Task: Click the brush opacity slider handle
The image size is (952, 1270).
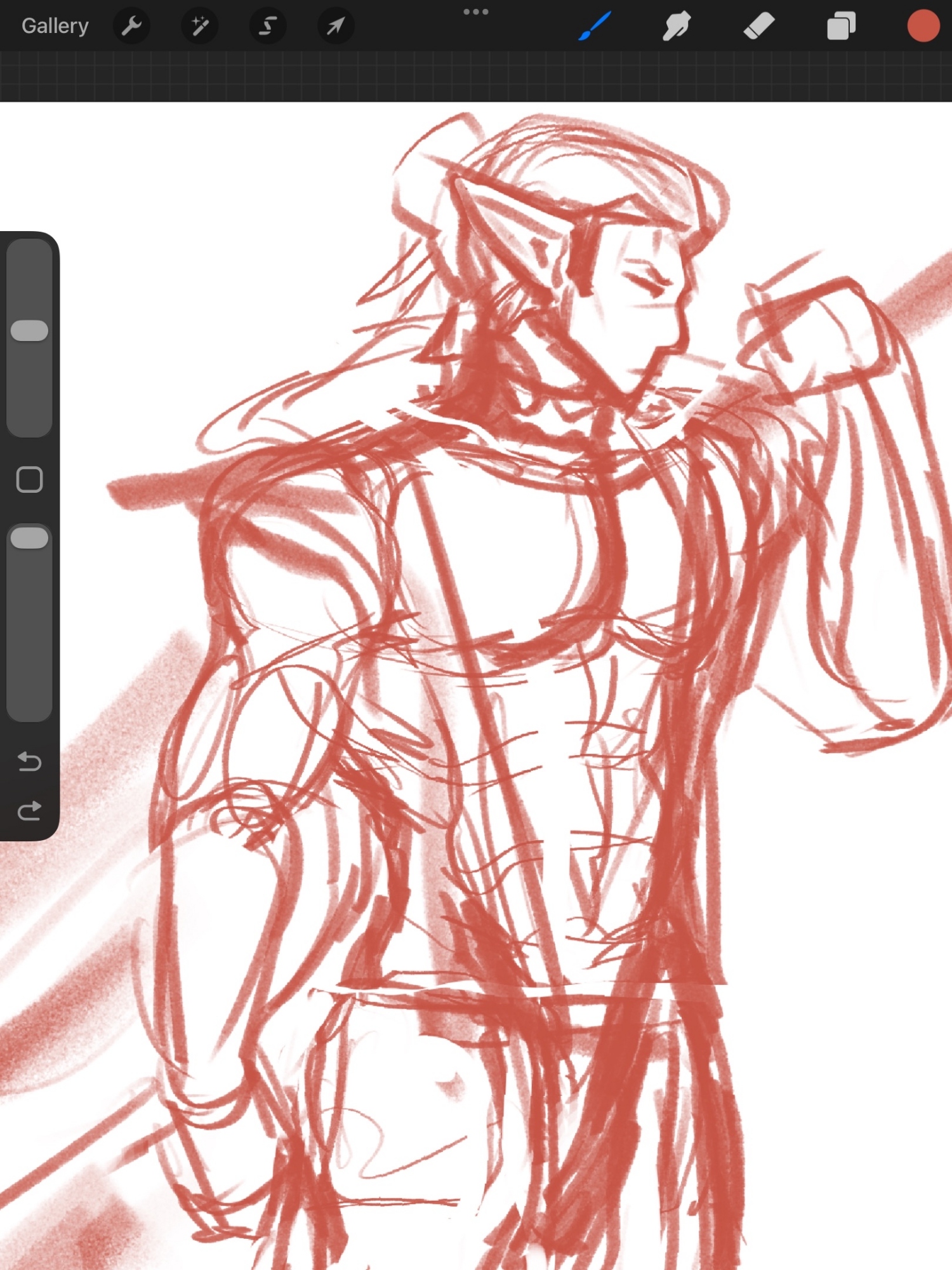Action: (x=30, y=538)
